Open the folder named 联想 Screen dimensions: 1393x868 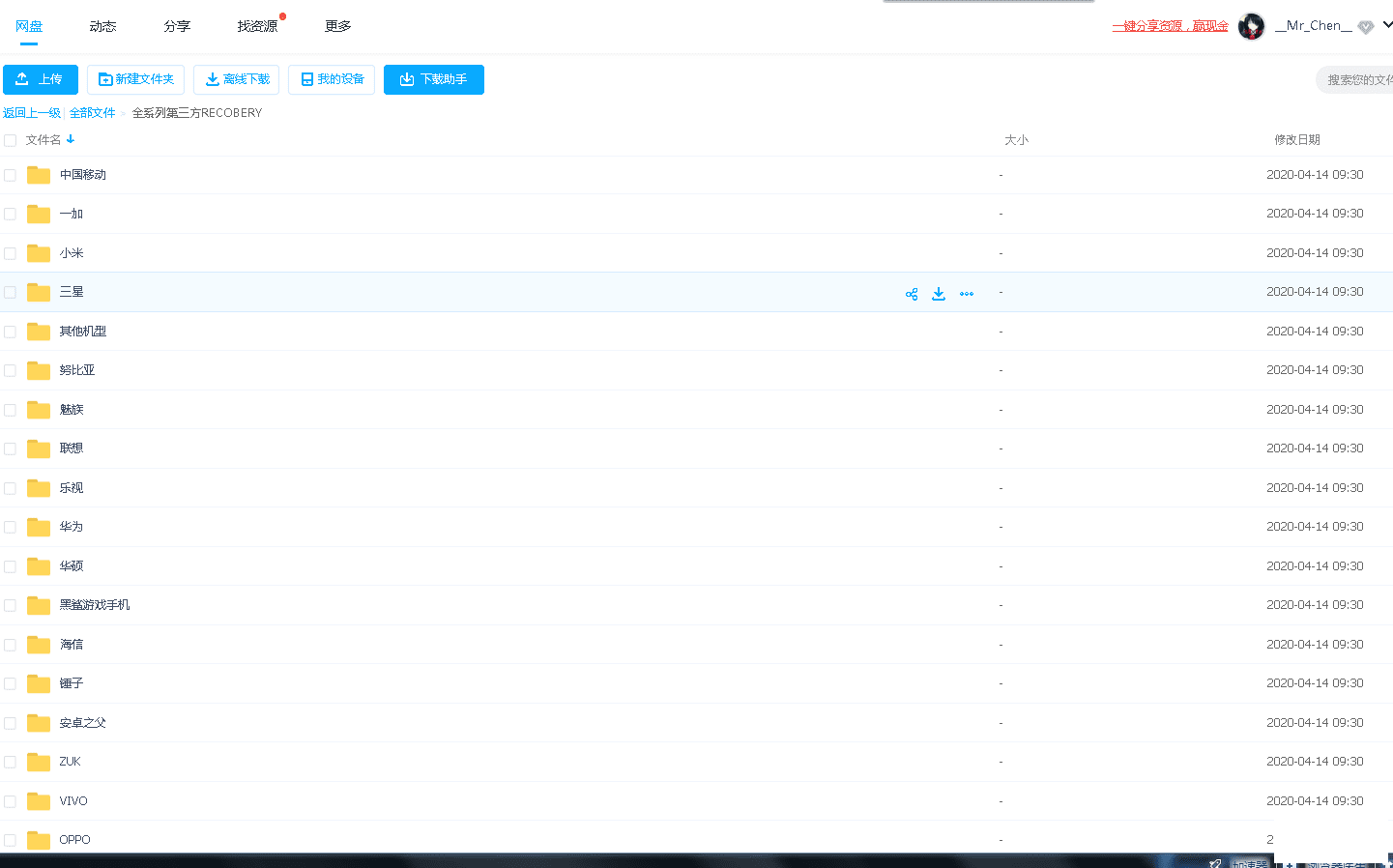tap(72, 448)
